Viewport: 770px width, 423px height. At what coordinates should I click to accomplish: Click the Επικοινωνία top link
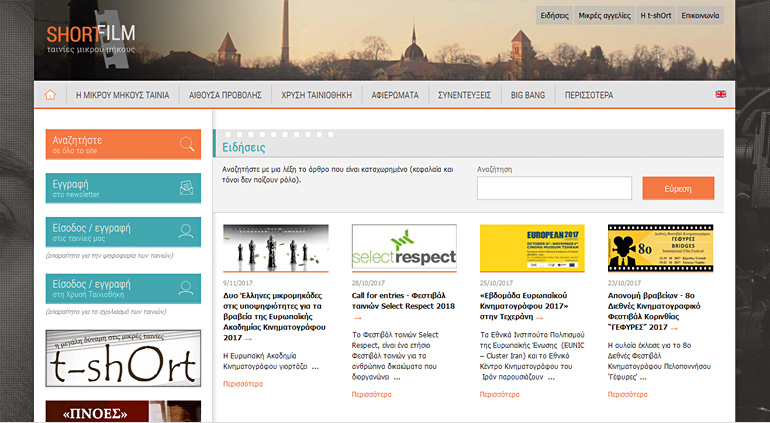pos(706,16)
